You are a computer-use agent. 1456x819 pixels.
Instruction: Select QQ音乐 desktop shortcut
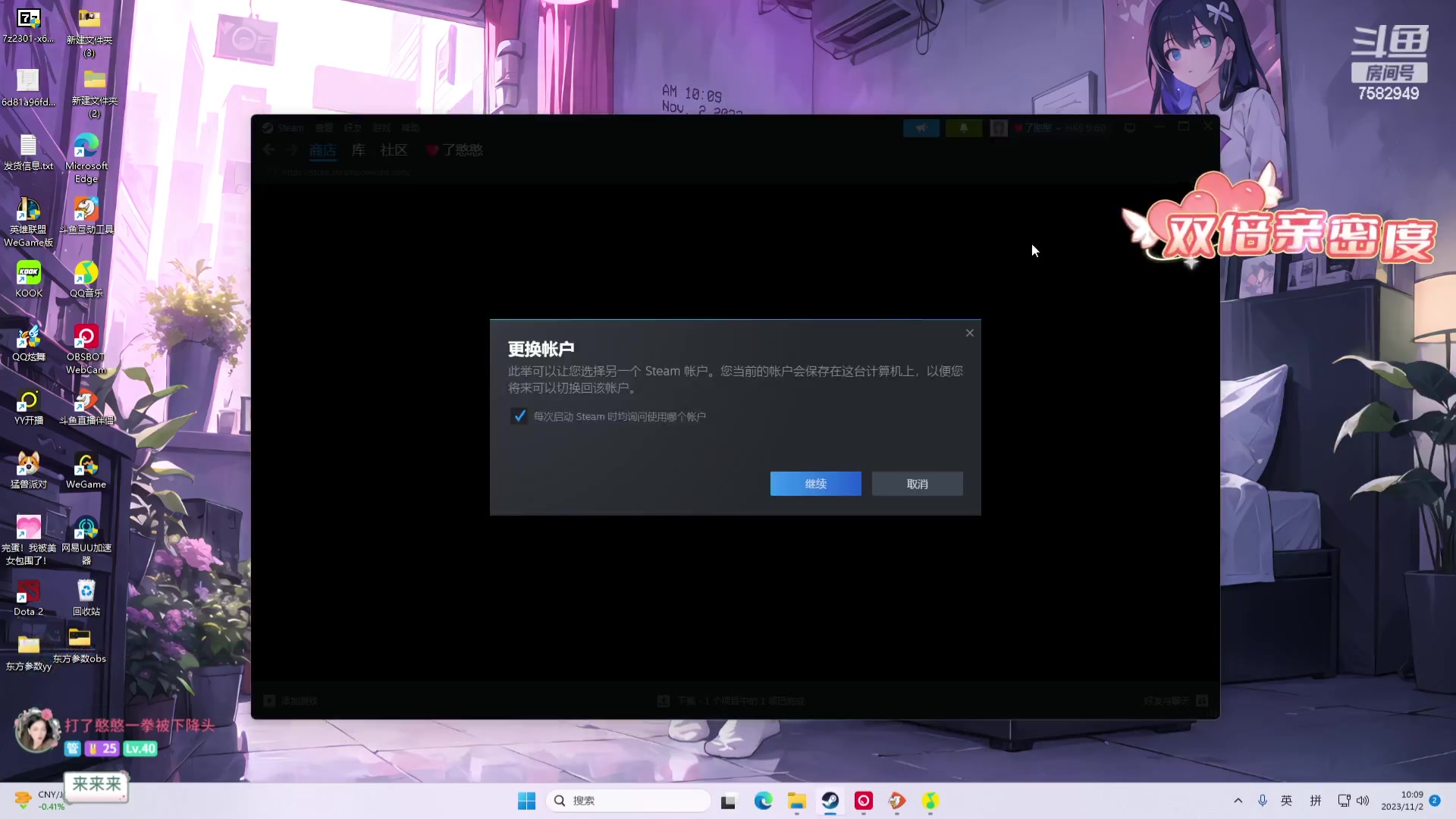(x=86, y=279)
